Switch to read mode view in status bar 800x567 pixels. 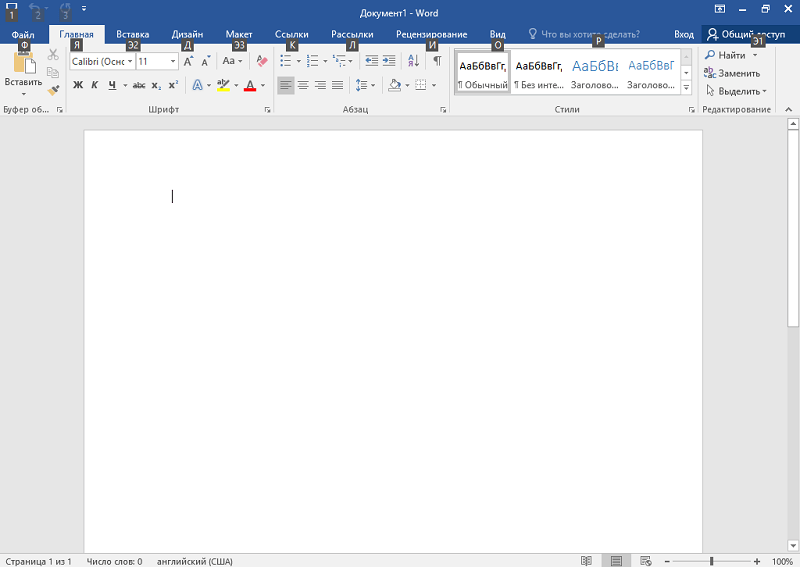tap(586, 561)
